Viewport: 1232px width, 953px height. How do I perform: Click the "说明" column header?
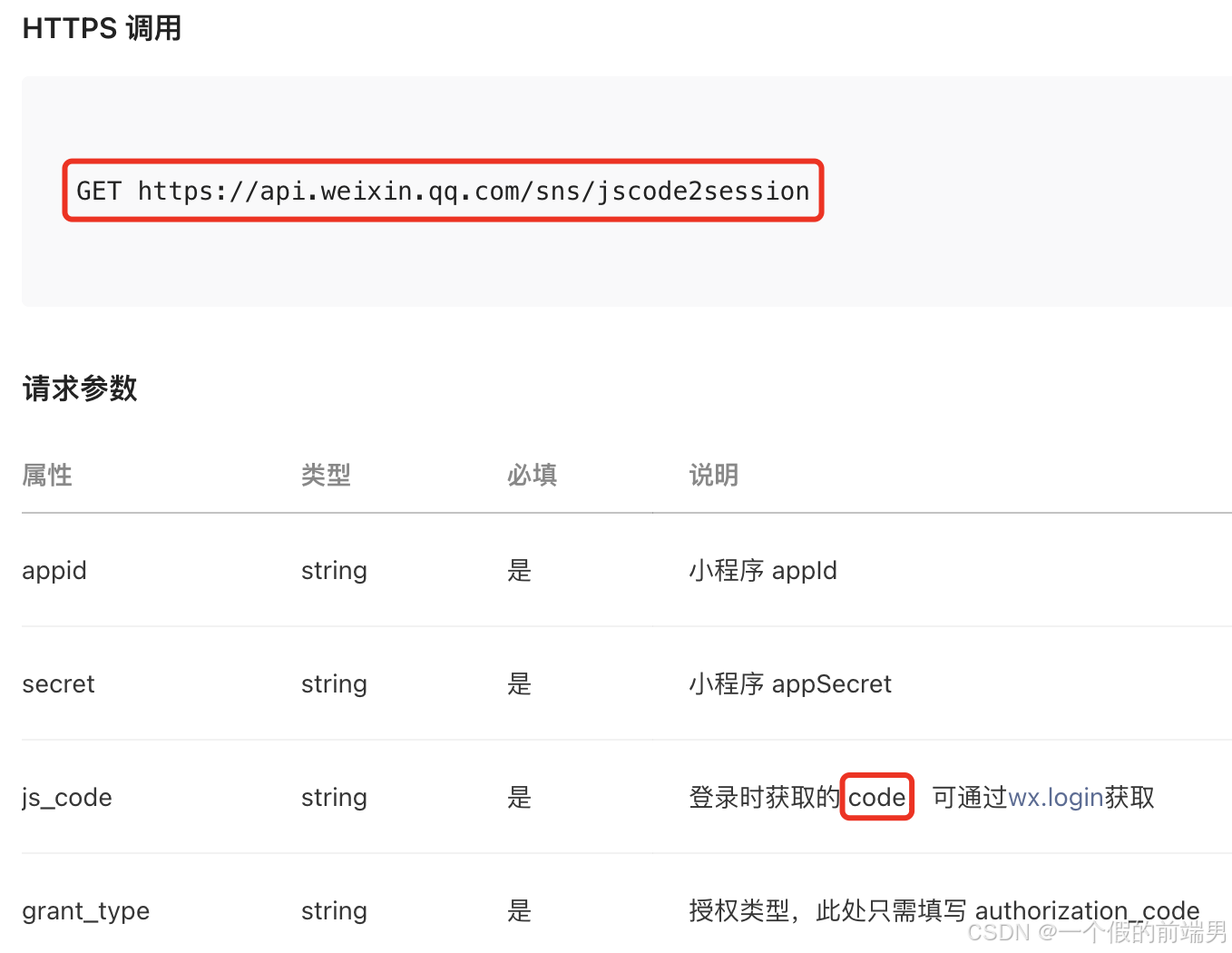point(714,475)
